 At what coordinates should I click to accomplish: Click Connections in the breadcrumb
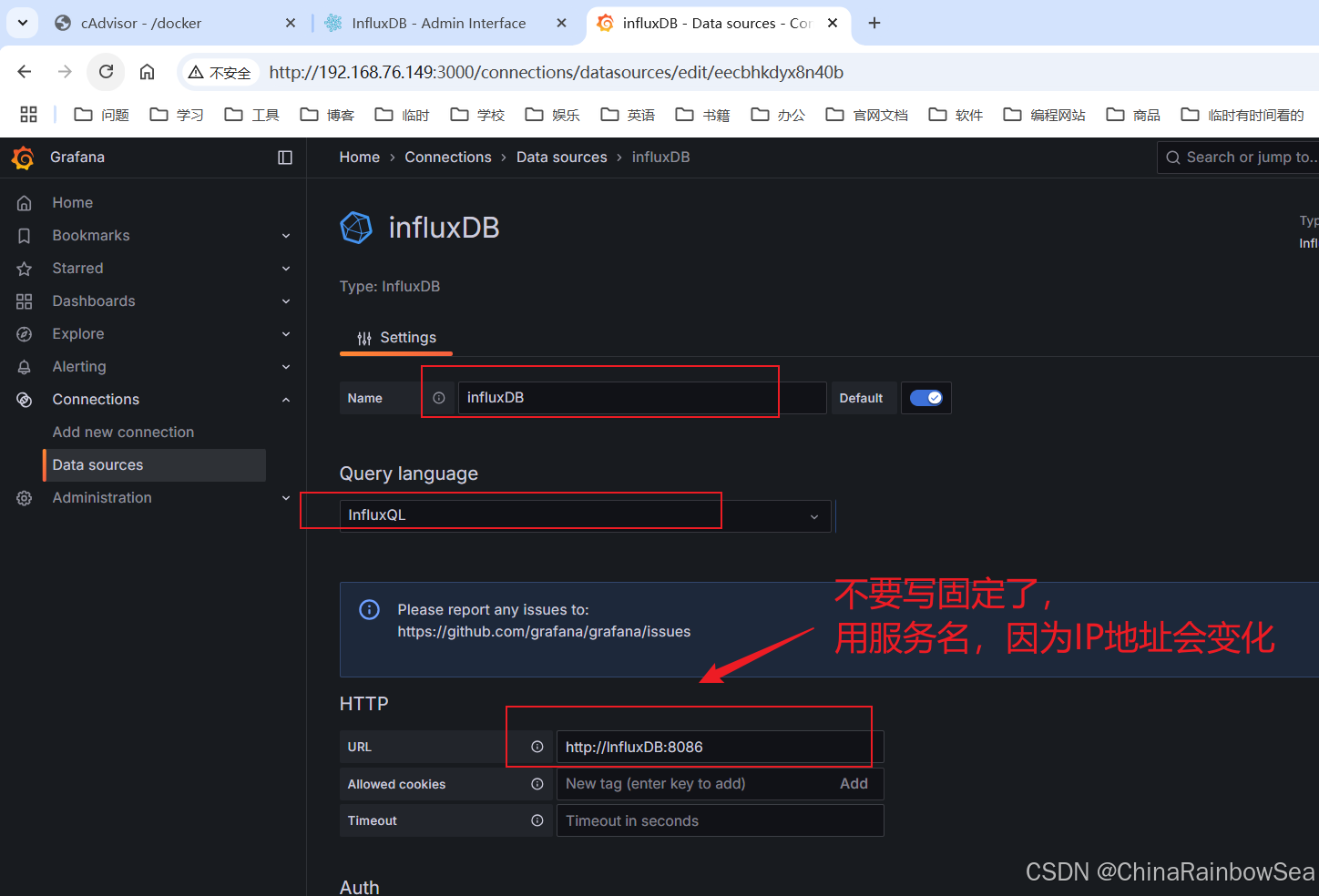point(447,158)
